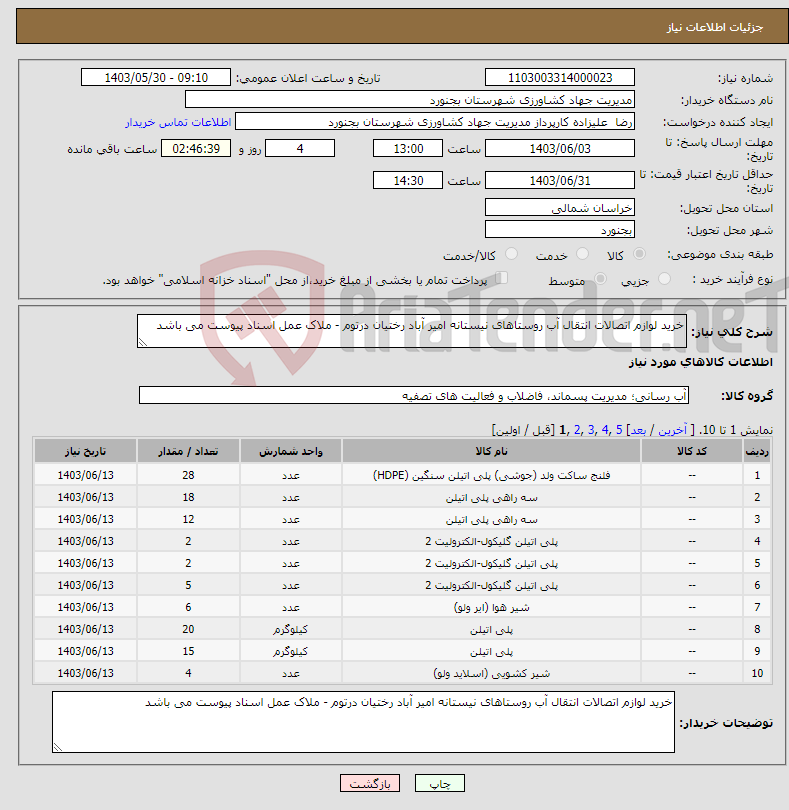Click the province field خراسان شمالی
This screenshot has height=810, width=789.
click(560, 208)
